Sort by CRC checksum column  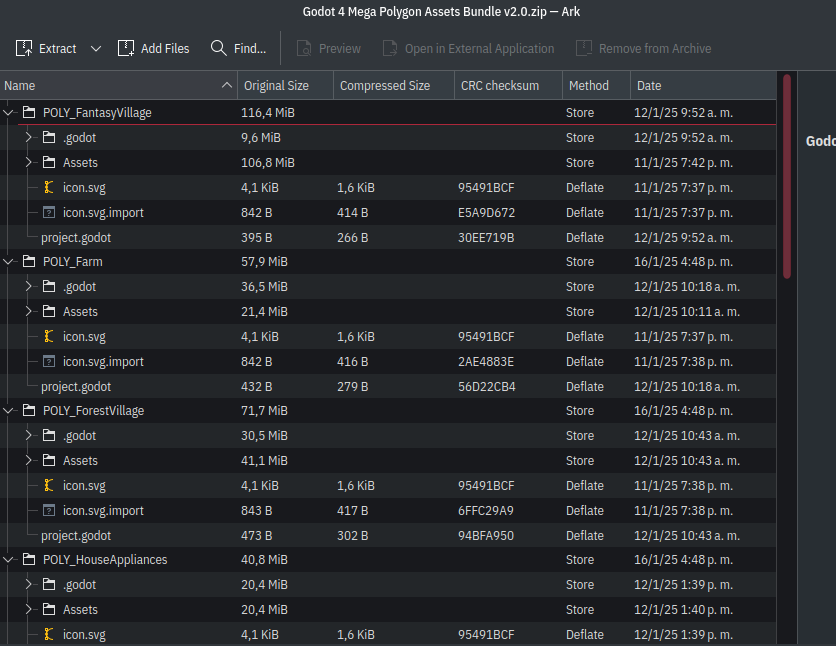[x=508, y=85]
